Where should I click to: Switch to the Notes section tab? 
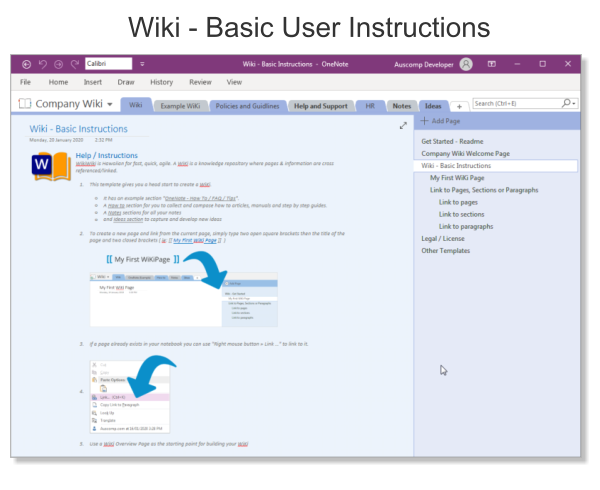pyautogui.click(x=402, y=106)
